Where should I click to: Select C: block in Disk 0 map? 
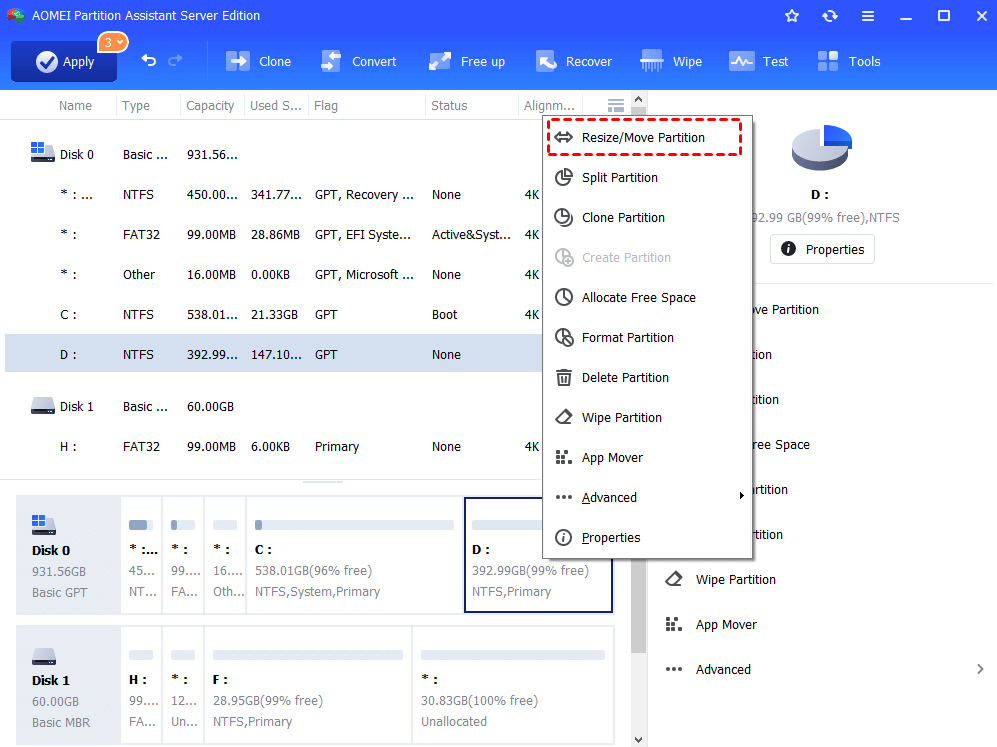[x=354, y=555]
